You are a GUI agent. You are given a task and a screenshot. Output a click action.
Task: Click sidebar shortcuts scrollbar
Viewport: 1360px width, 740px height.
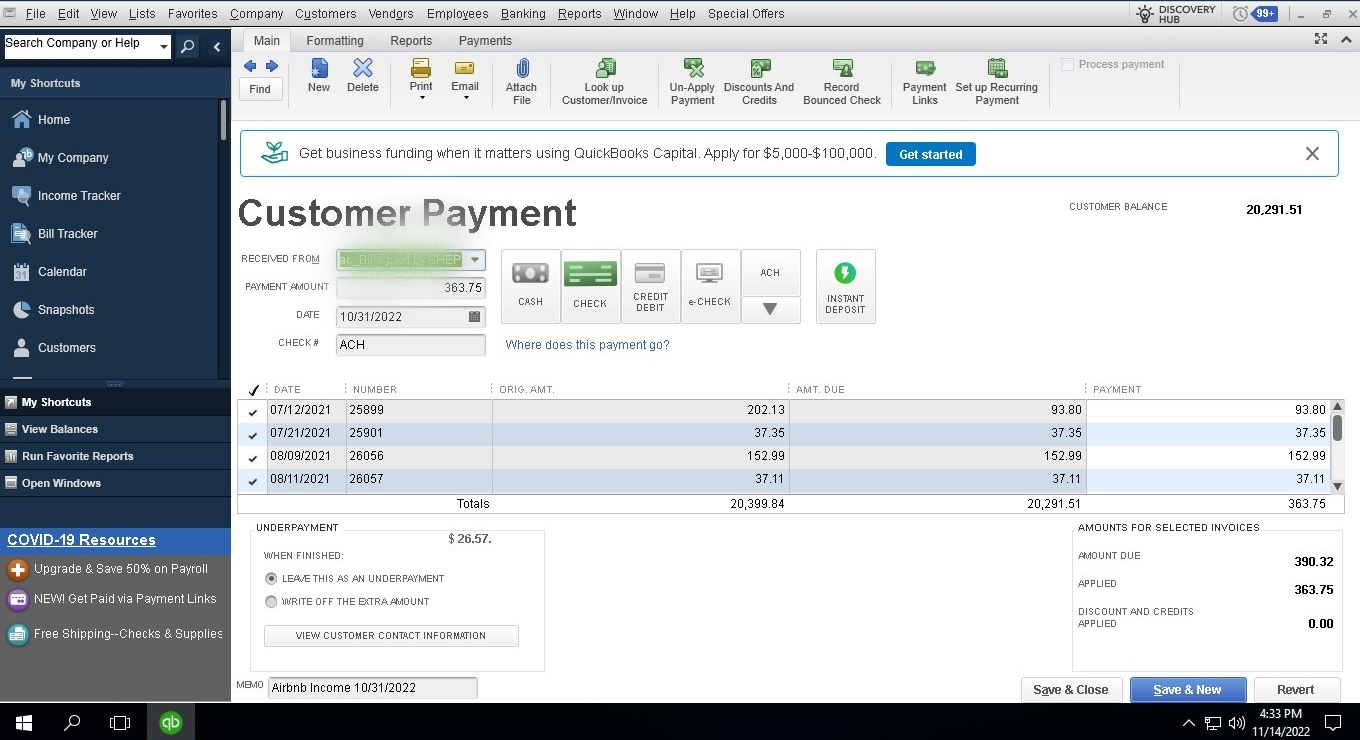click(x=224, y=120)
